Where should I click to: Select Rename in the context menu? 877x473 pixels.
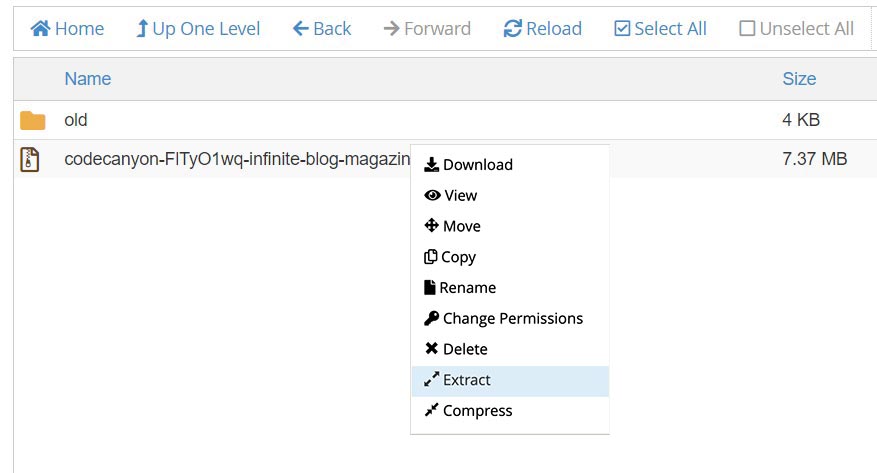[467, 288]
